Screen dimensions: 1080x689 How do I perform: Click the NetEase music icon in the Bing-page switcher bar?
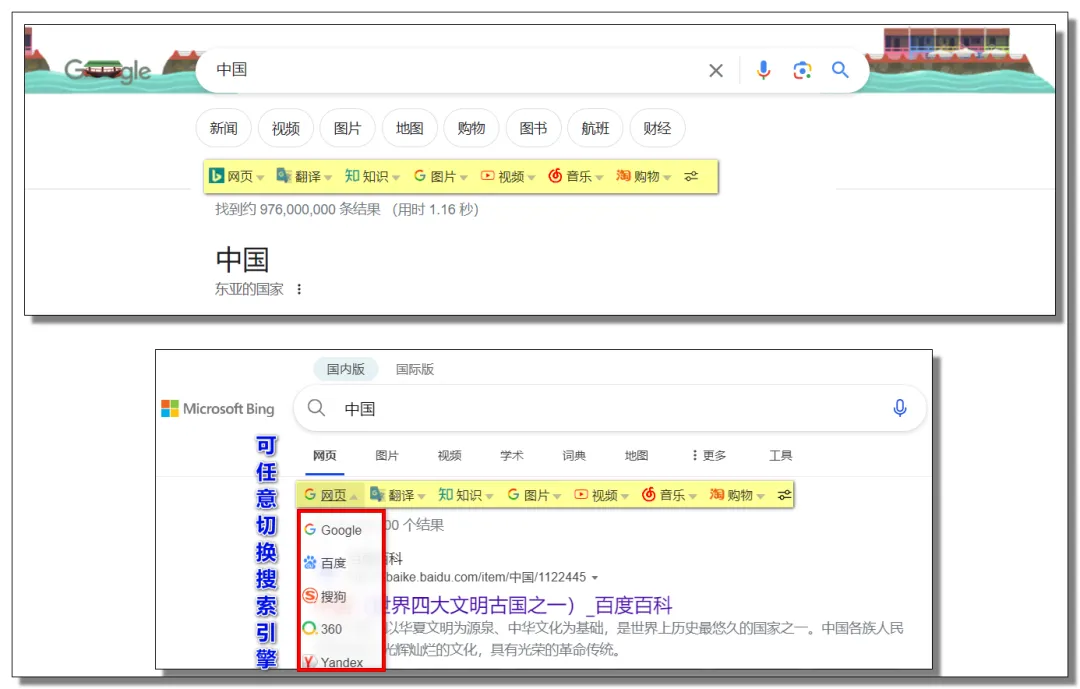(x=648, y=494)
